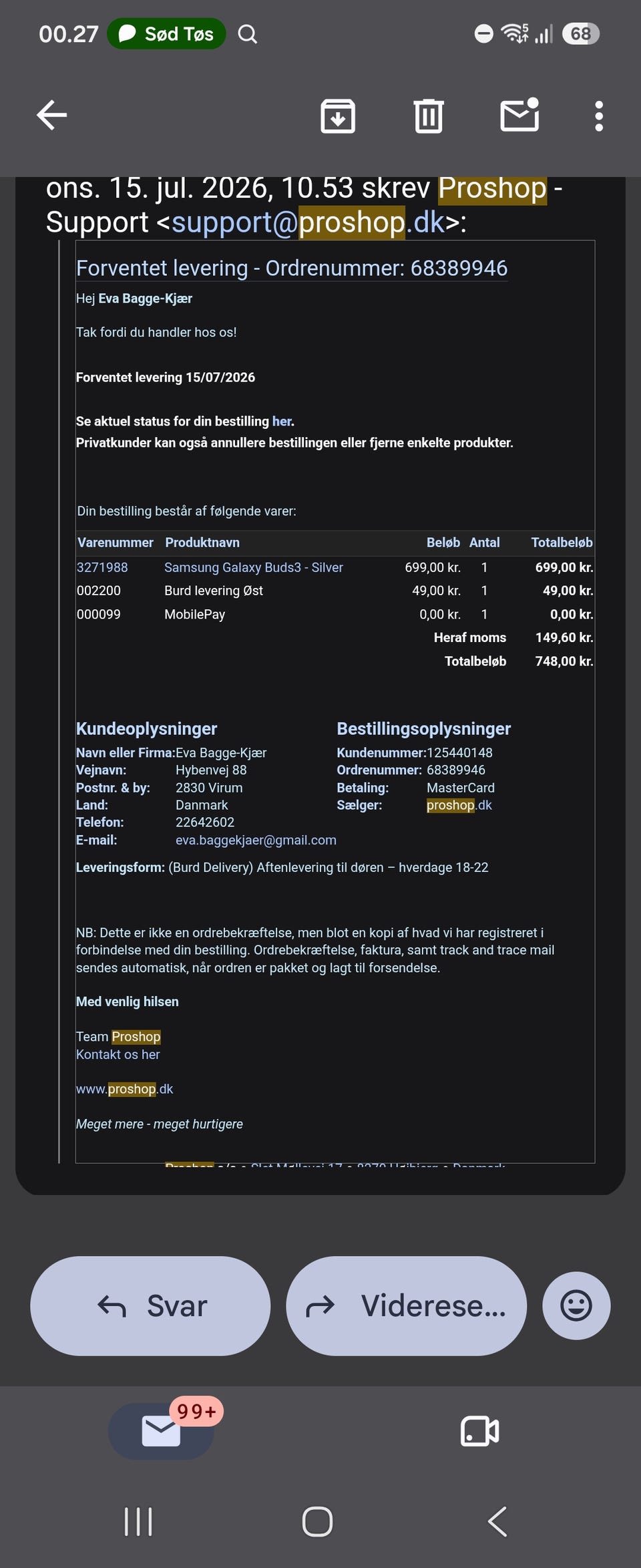
Task: Select the 'MobilePay' product row text
Action: [x=195, y=614]
